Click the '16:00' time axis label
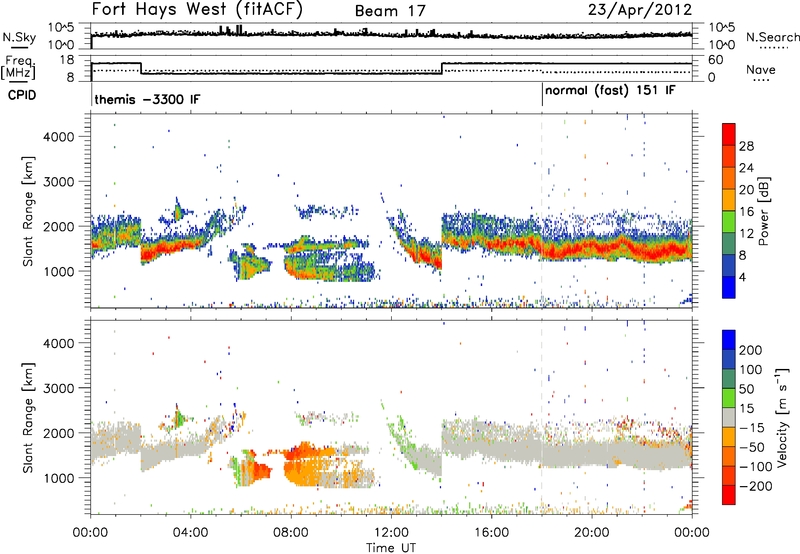 click(x=491, y=533)
